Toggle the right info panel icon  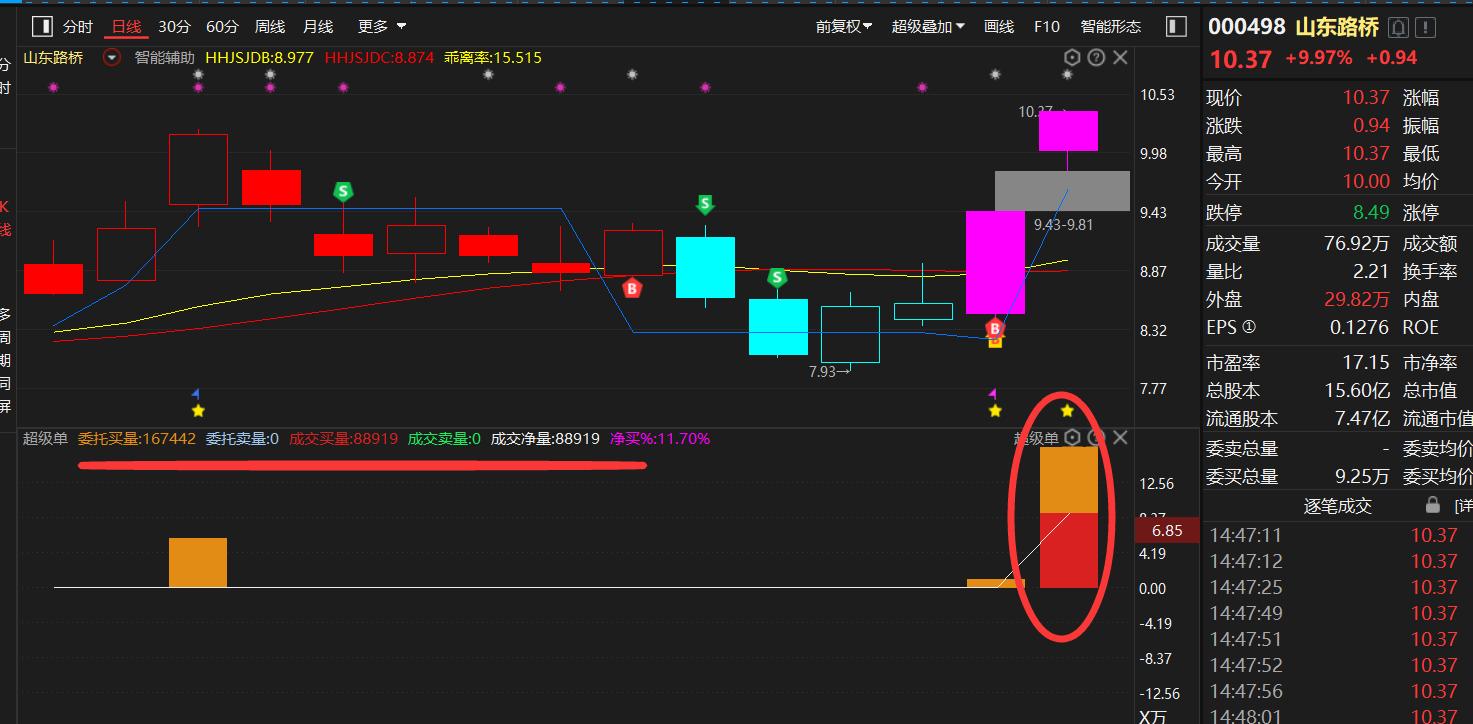tap(1176, 27)
